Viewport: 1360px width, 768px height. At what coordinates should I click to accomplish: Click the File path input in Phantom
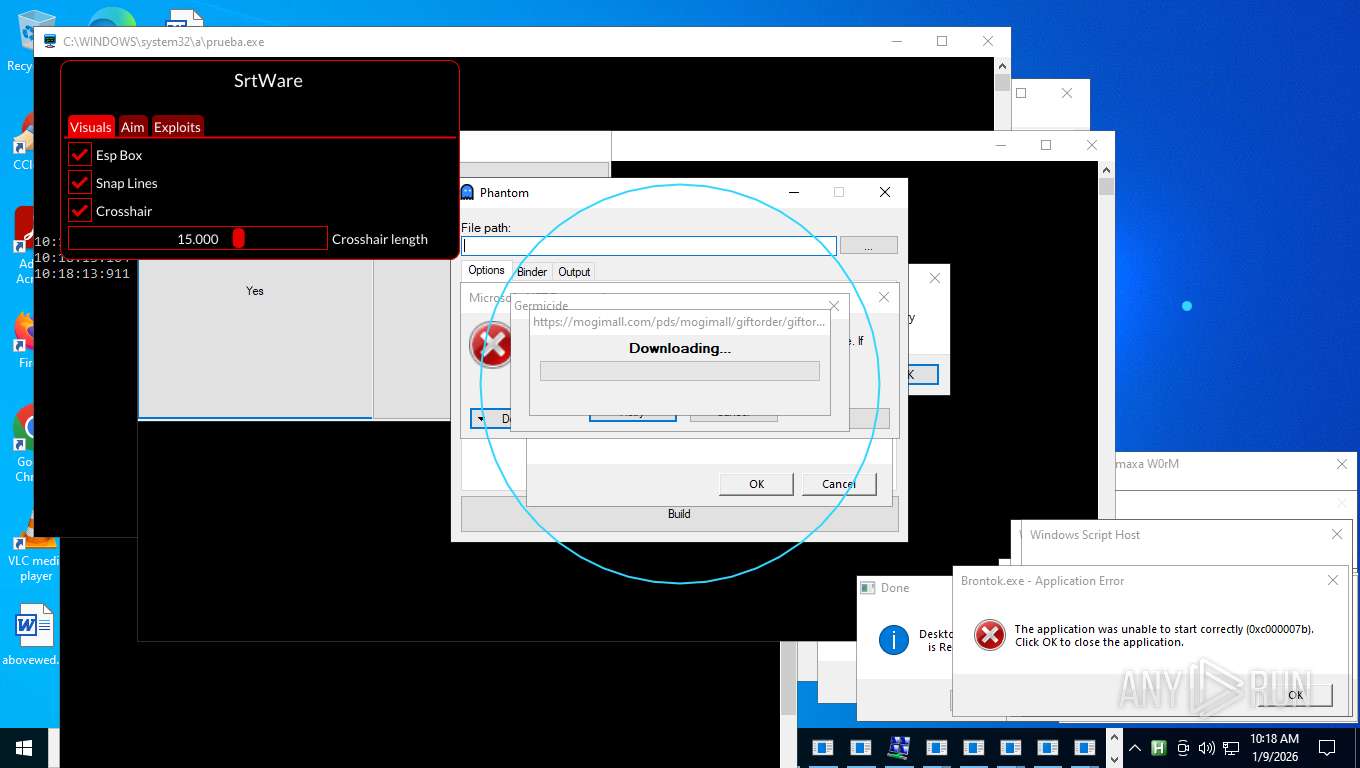[649, 245]
